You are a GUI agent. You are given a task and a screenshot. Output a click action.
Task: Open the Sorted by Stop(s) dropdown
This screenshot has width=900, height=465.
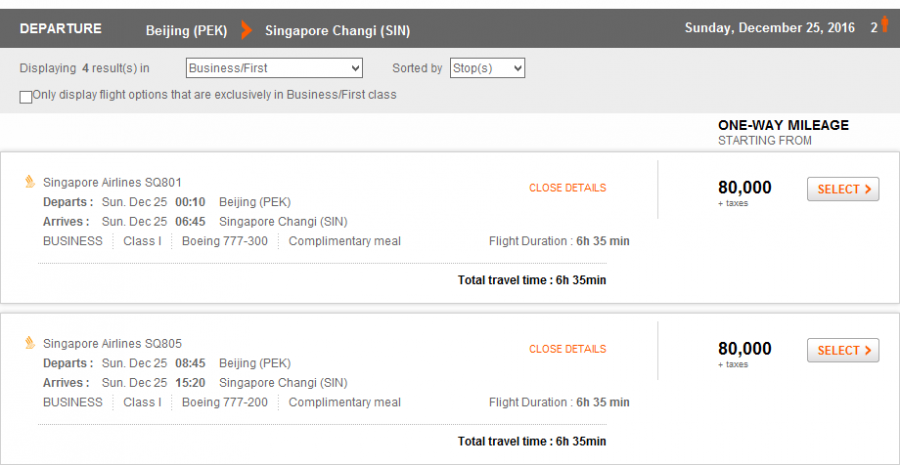click(x=487, y=68)
